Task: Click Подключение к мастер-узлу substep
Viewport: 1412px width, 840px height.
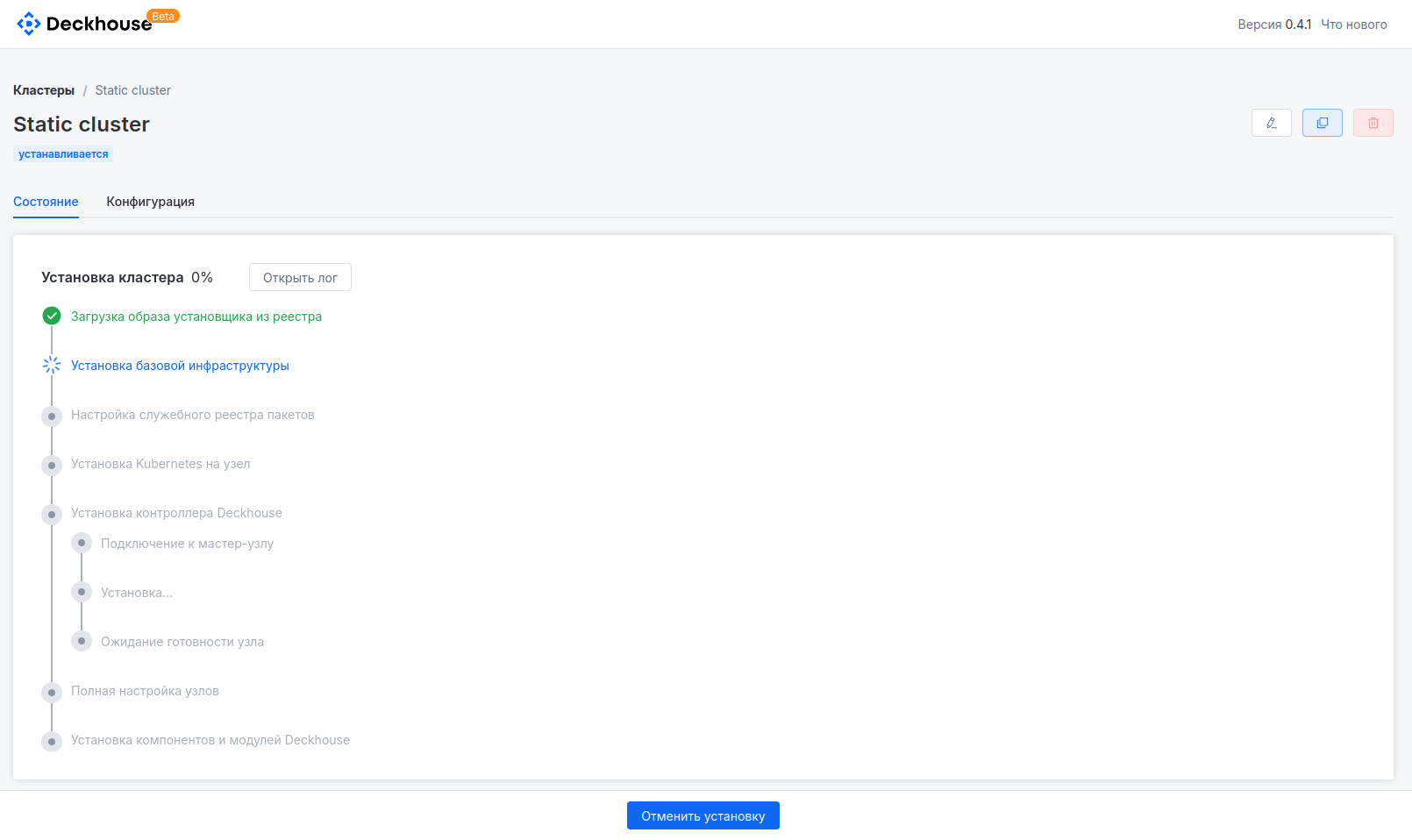Action: click(187, 544)
